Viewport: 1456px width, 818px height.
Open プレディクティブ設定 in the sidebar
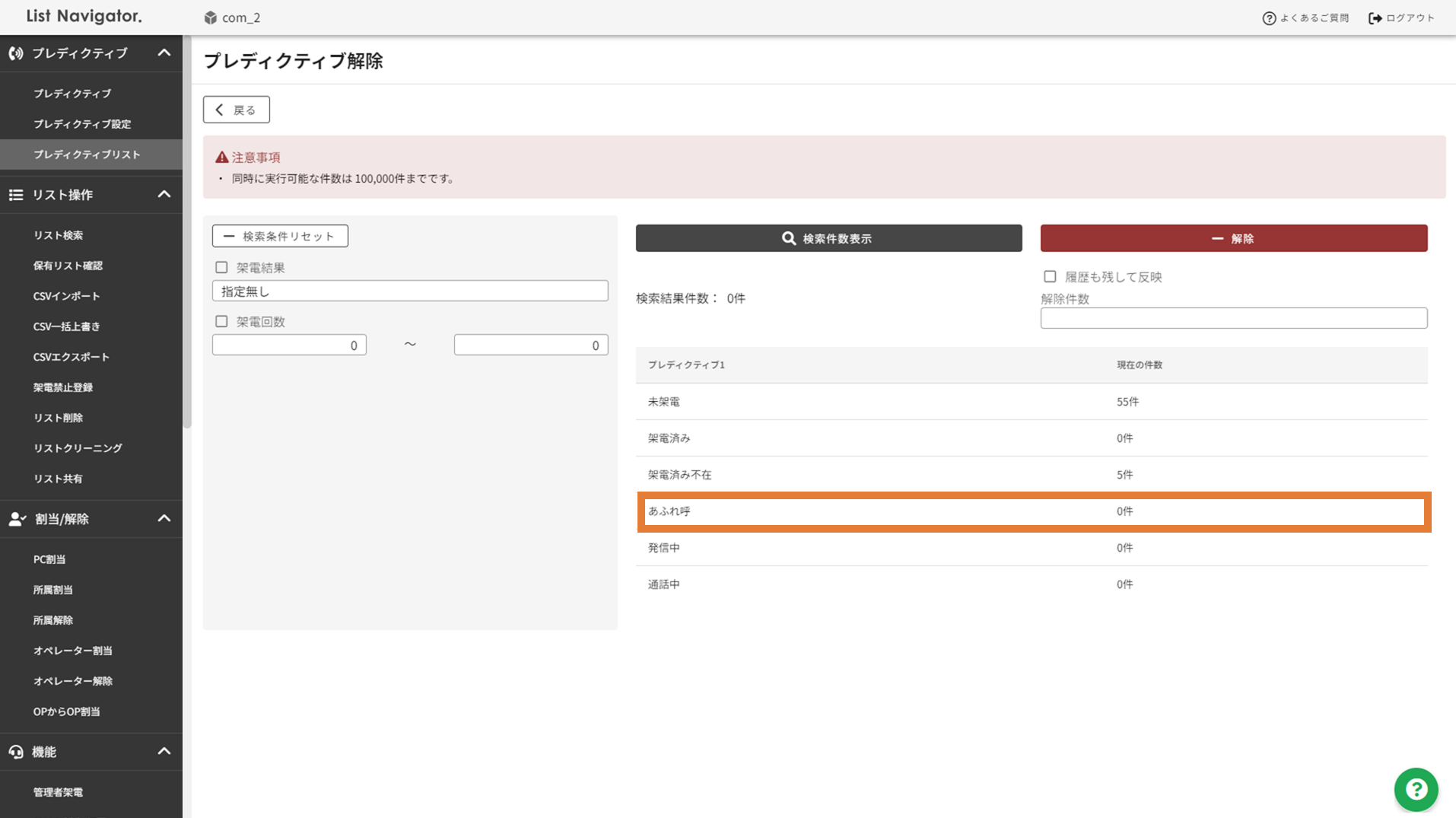pos(82,124)
